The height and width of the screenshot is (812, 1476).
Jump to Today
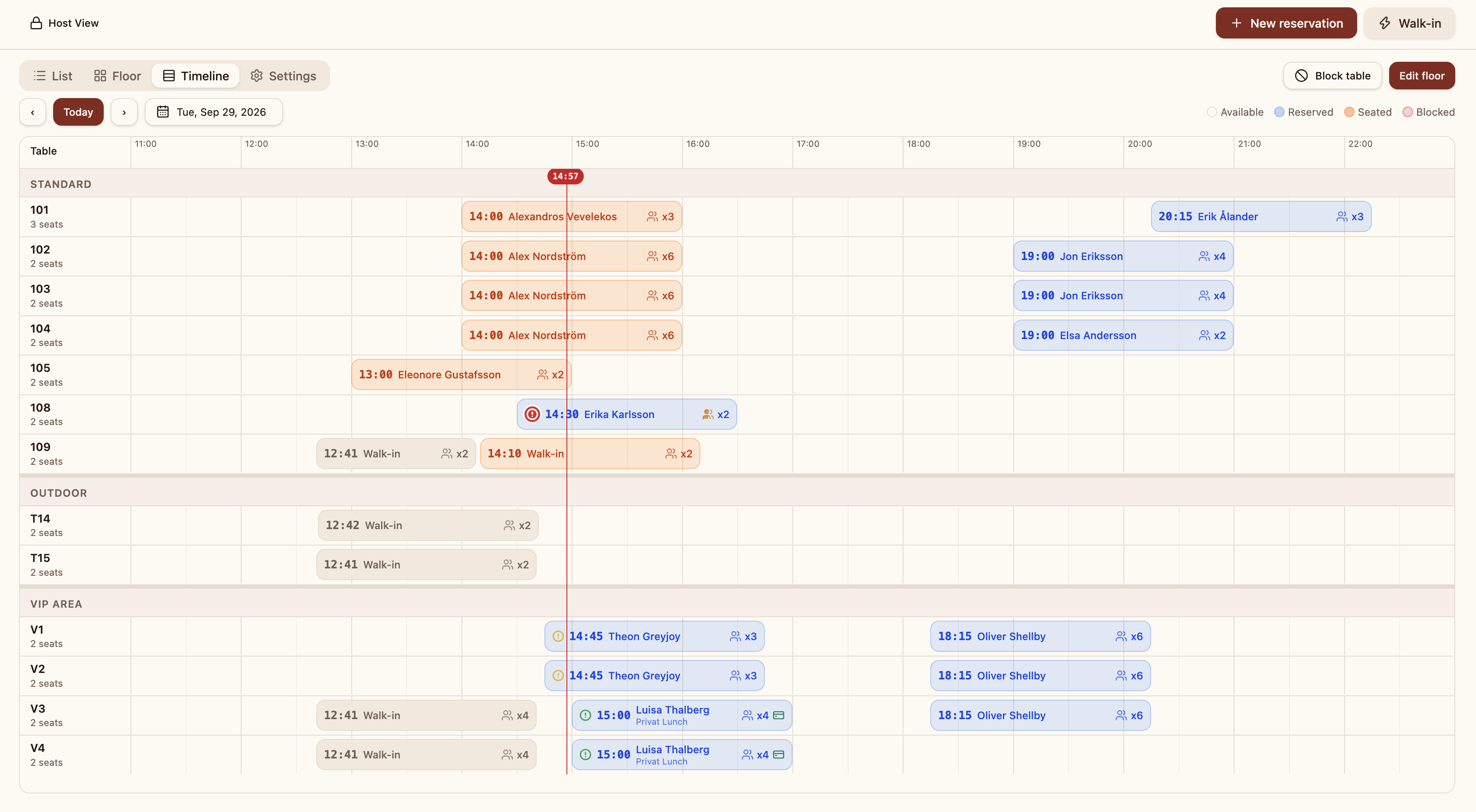click(78, 112)
